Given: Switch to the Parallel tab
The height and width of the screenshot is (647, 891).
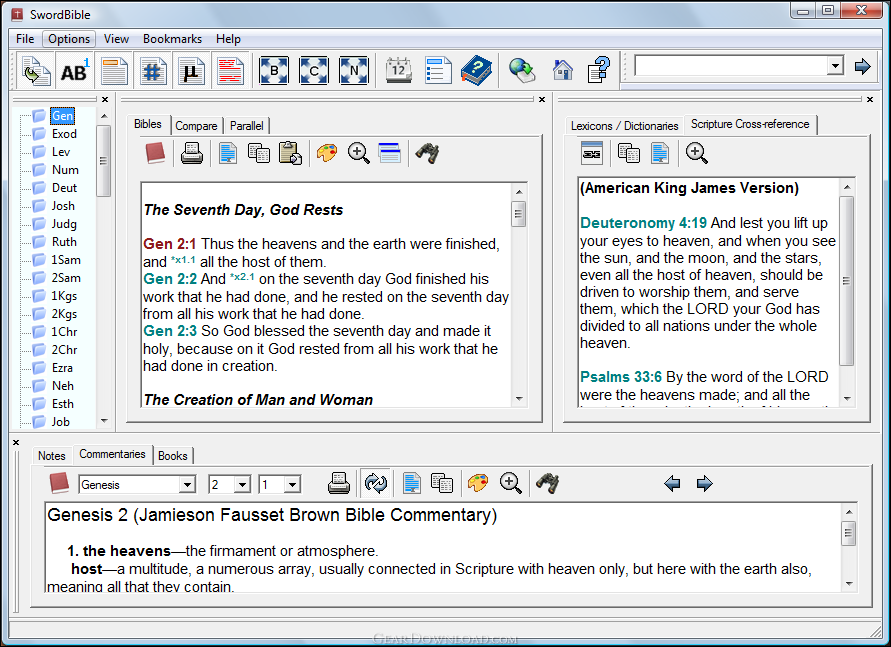Looking at the screenshot, I should tap(247, 126).
